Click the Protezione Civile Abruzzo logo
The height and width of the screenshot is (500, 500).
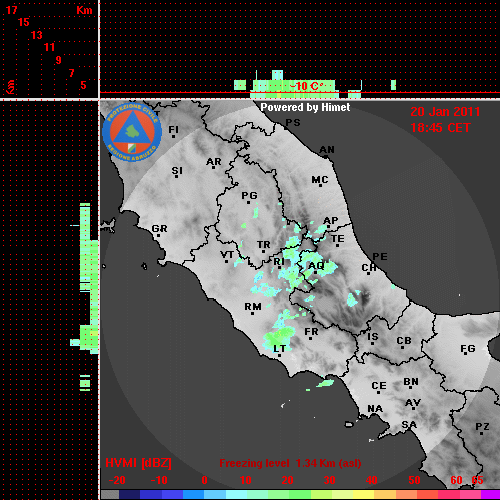coord(132,132)
